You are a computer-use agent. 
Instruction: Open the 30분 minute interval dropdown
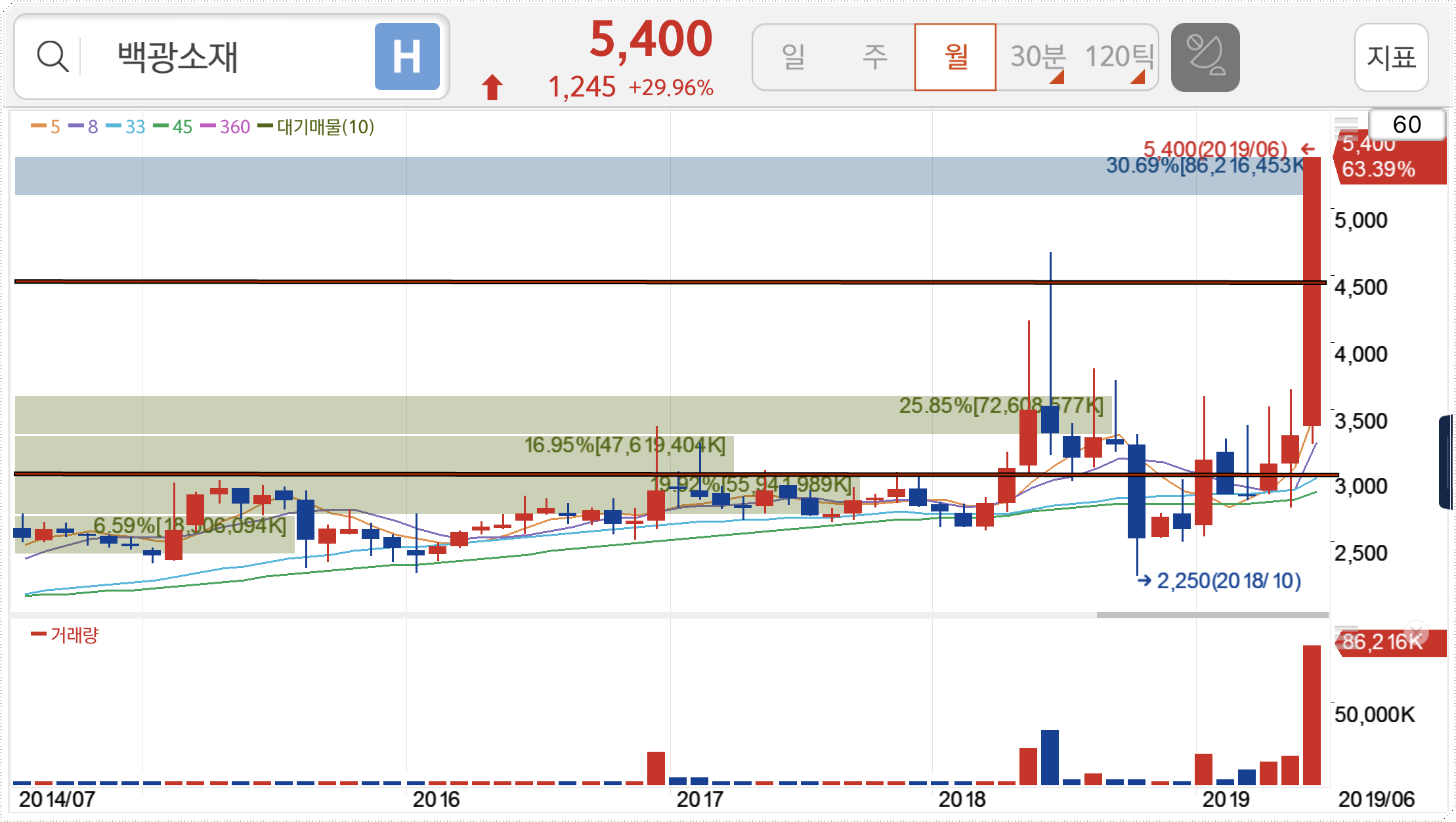click(x=1037, y=57)
